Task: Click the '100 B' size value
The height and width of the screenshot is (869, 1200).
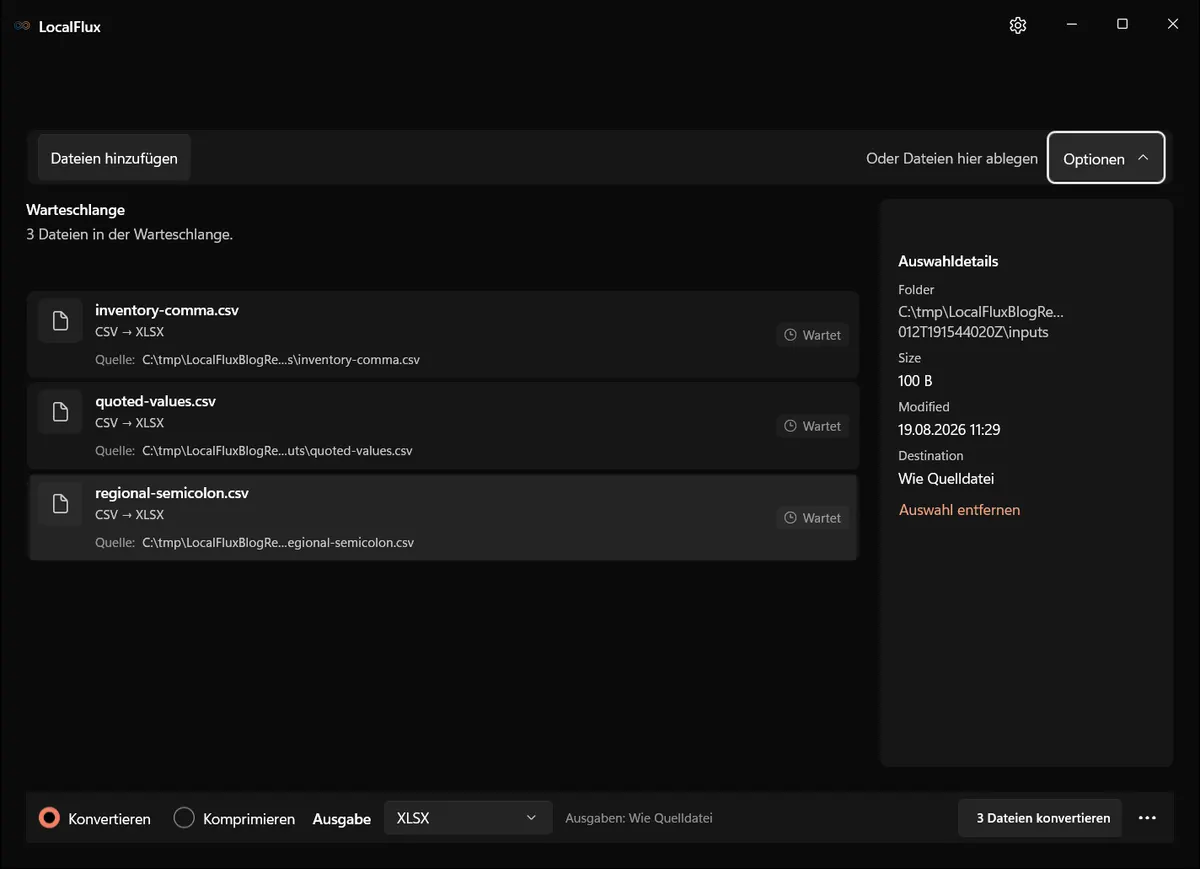Action: (x=916, y=381)
